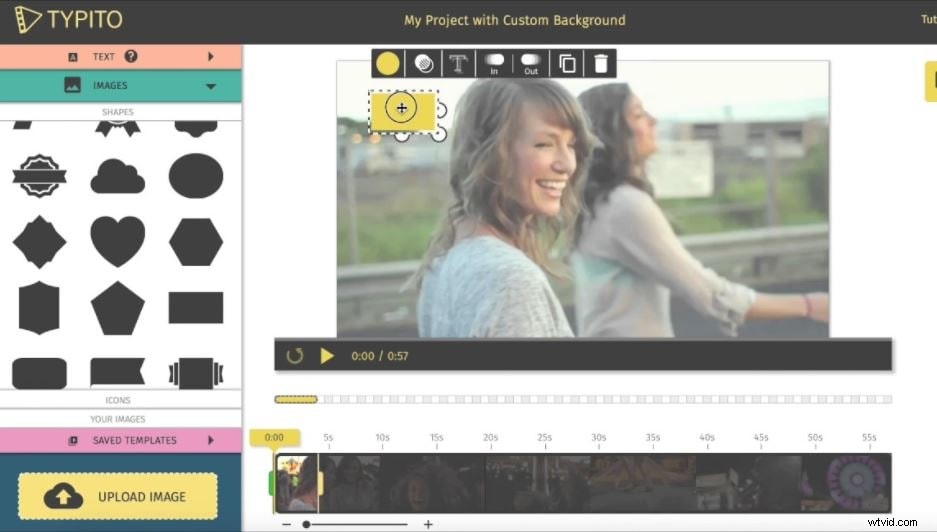
Task: Insert the folded ribbon rectangle shape
Action: (x=196, y=374)
